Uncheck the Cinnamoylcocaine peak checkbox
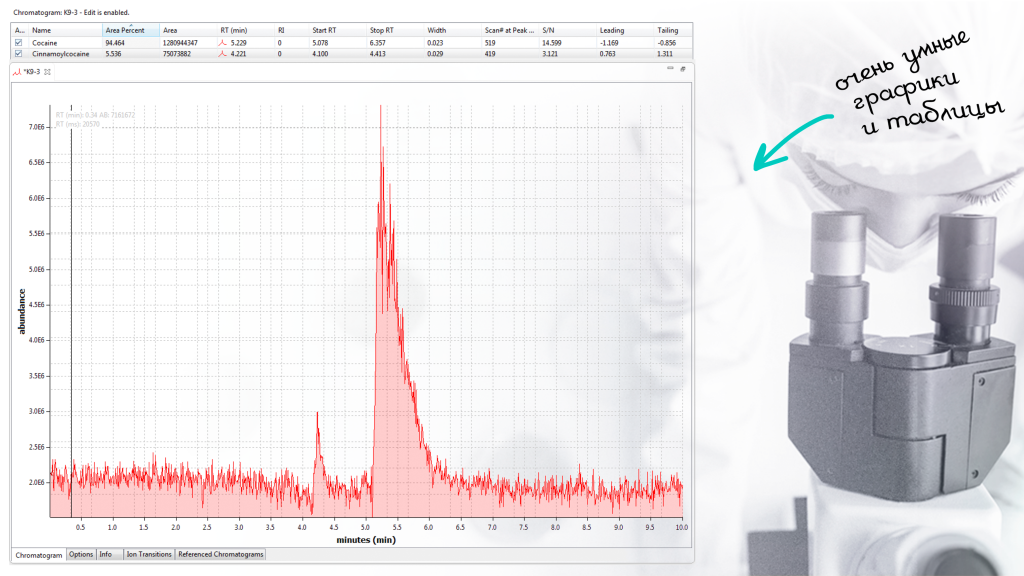The image size is (1024, 576). click(18, 54)
